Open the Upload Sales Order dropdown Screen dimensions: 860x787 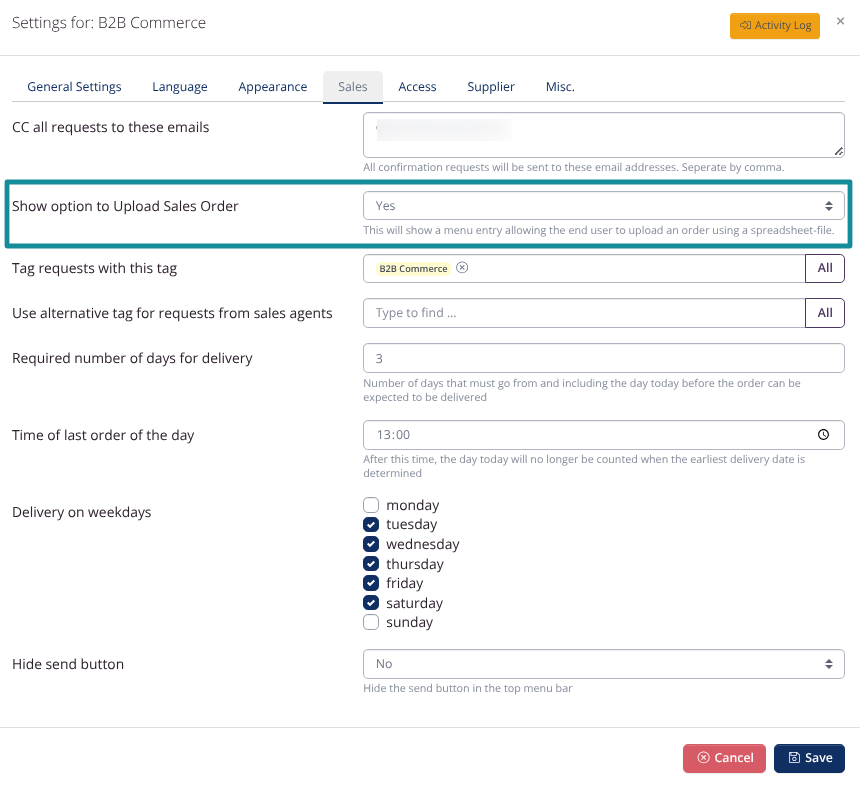(603, 206)
